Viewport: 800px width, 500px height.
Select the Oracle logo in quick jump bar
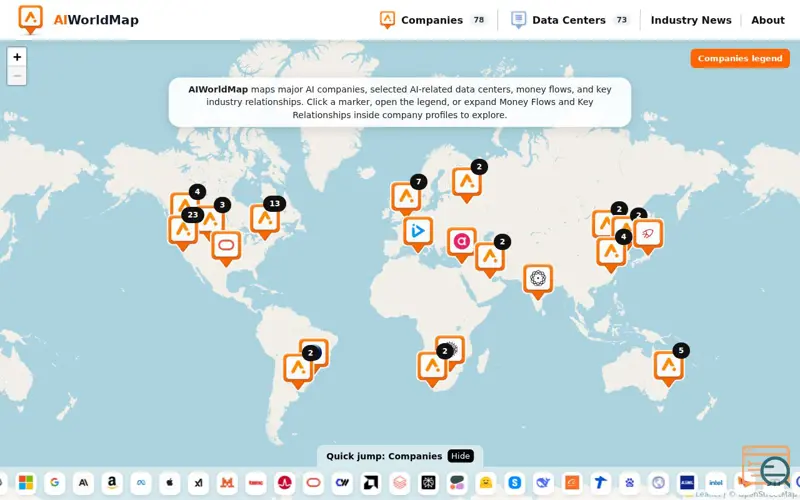pyautogui.click(x=314, y=482)
